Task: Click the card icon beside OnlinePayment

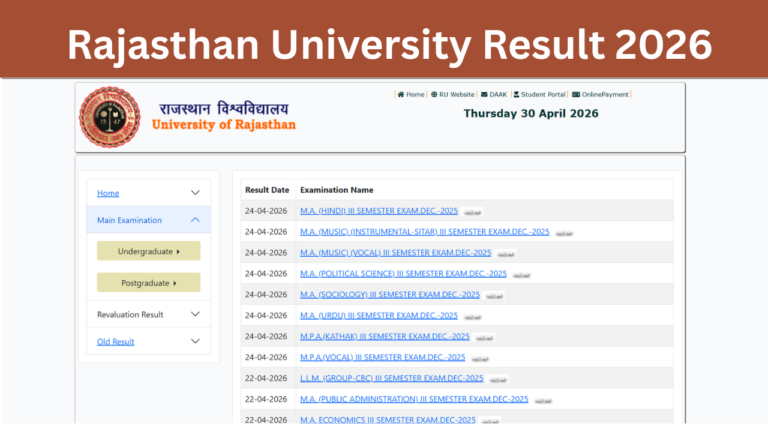Action: tap(576, 95)
